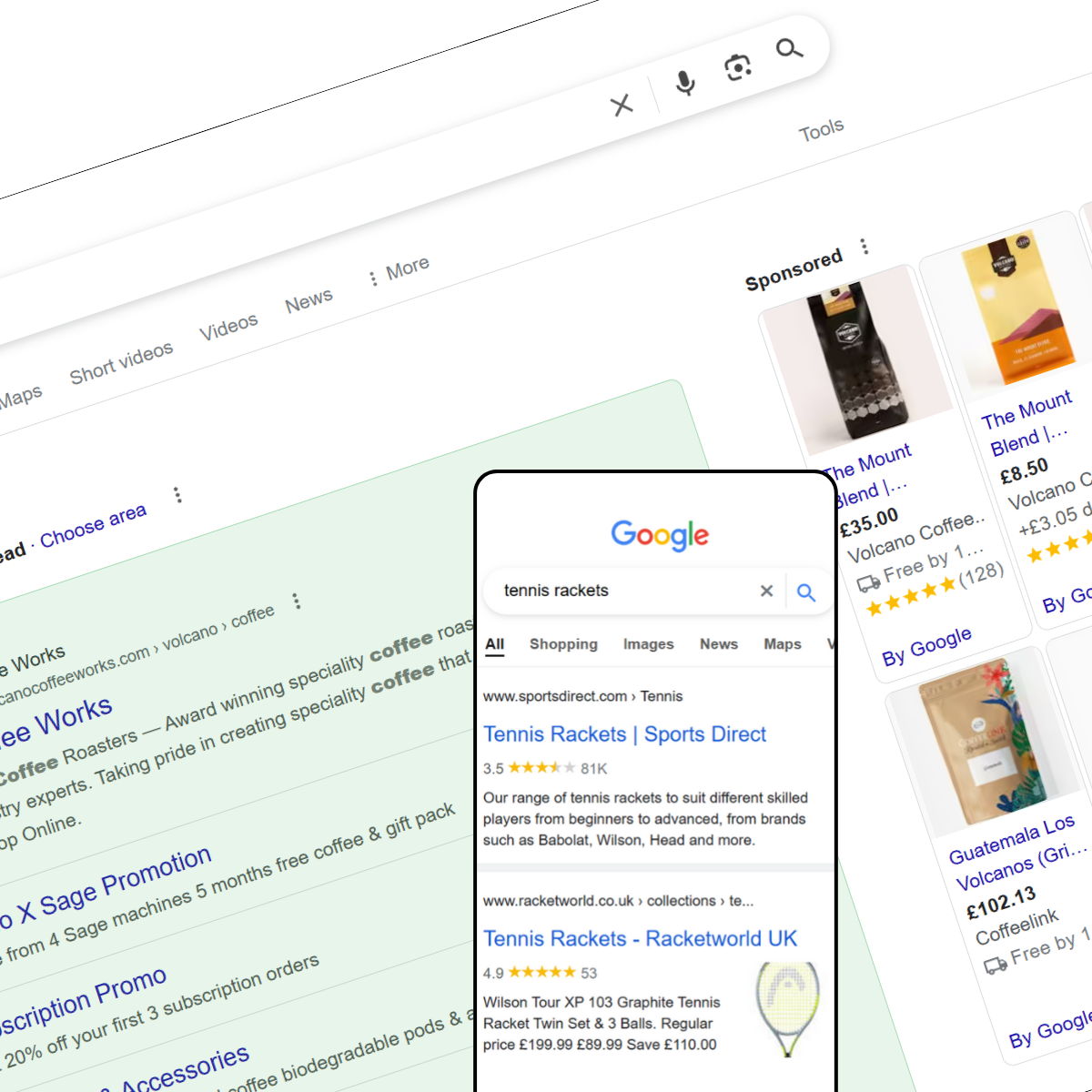Open the Tools options

pos(822,130)
